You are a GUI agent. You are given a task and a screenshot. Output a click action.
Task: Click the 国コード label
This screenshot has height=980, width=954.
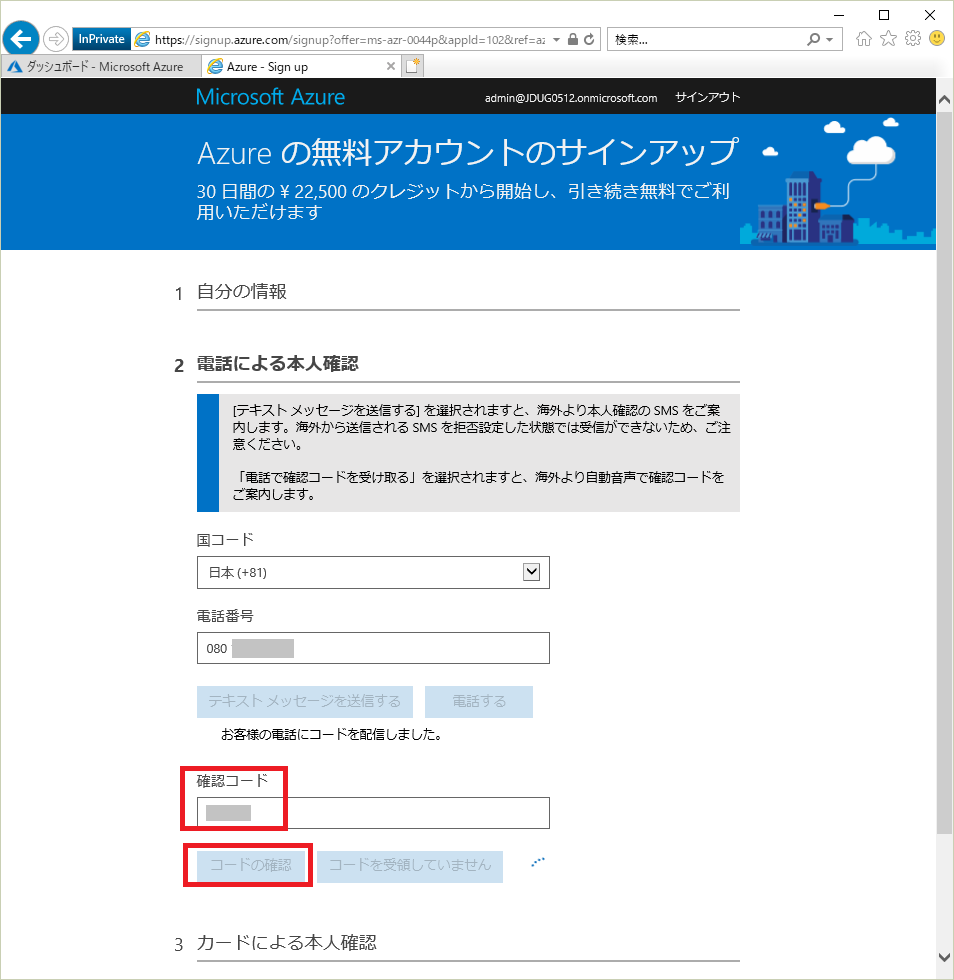pos(225,539)
